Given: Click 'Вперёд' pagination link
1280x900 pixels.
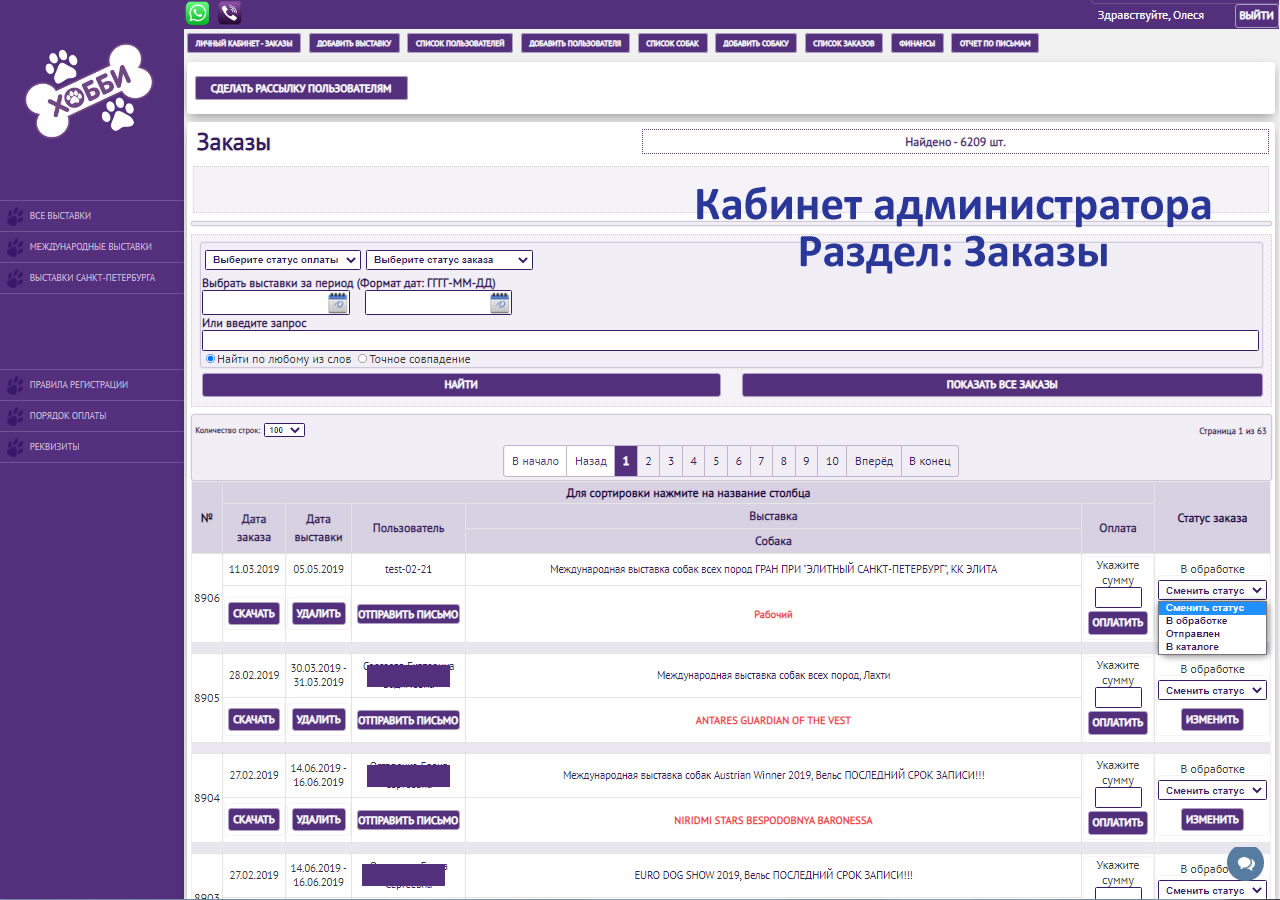Looking at the screenshot, I should pyautogui.click(x=873, y=461).
